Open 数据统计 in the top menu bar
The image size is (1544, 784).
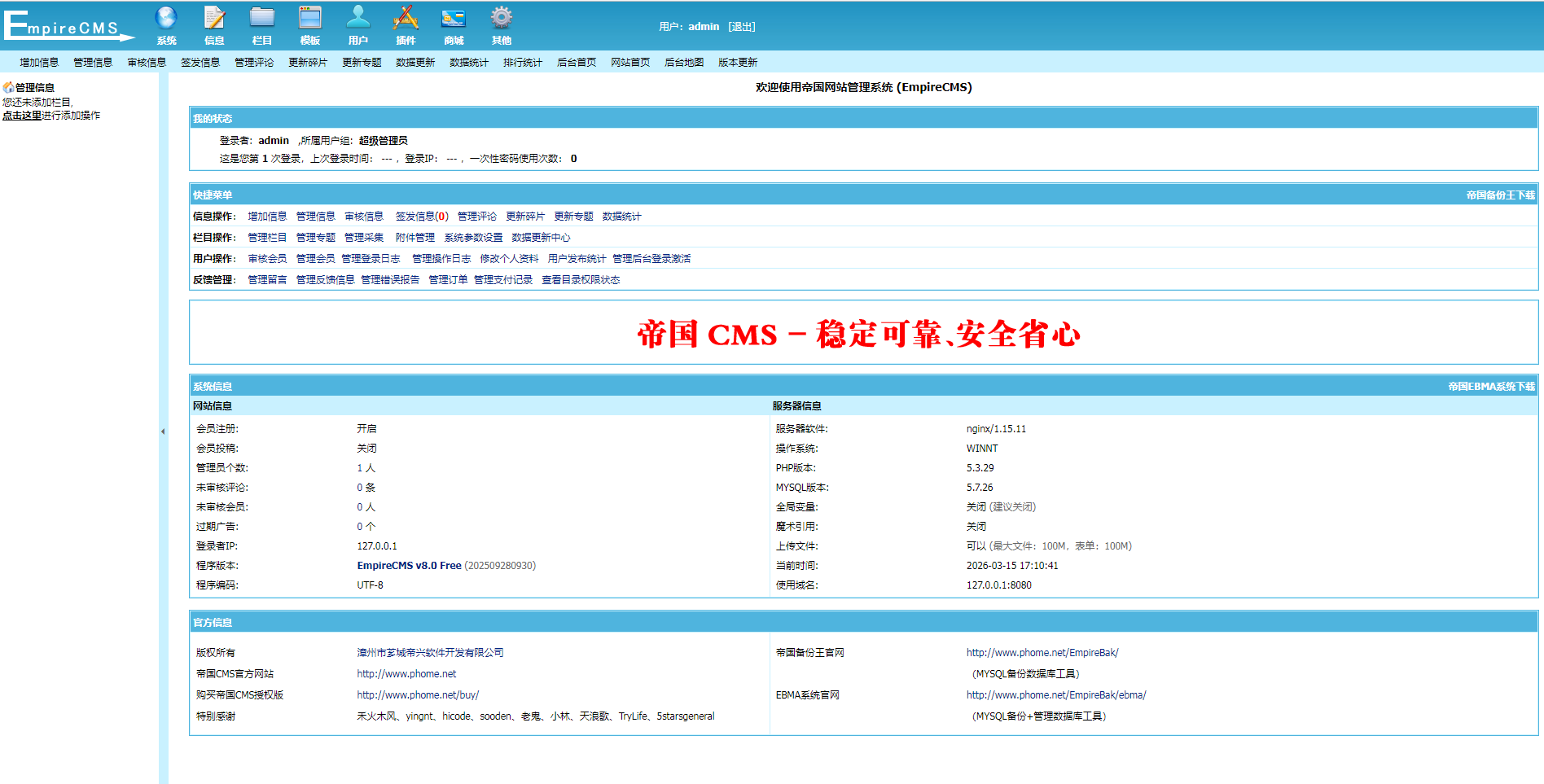coord(469,63)
